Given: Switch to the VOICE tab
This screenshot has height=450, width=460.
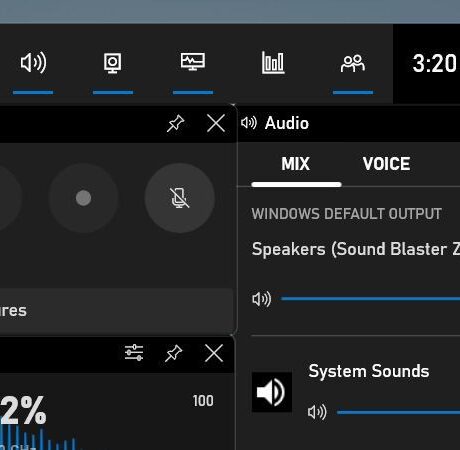Looking at the screenshot, I should tap(386, 164).
